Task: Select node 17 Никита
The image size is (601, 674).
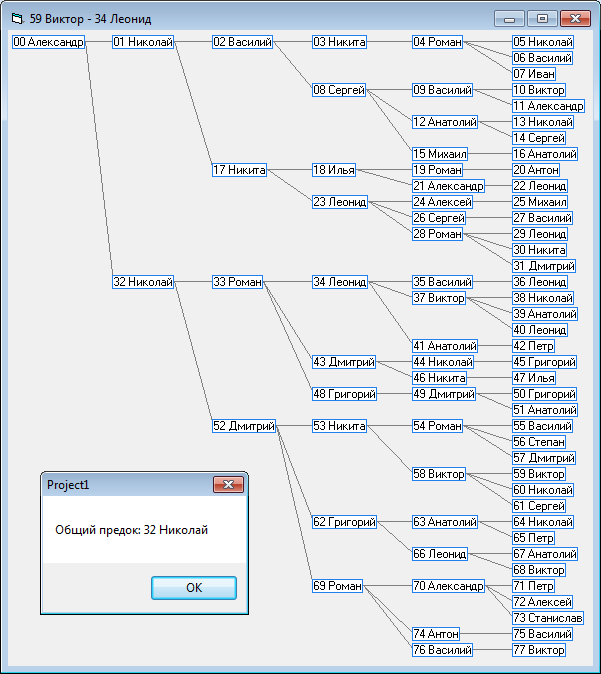Action: click(239, 170)
